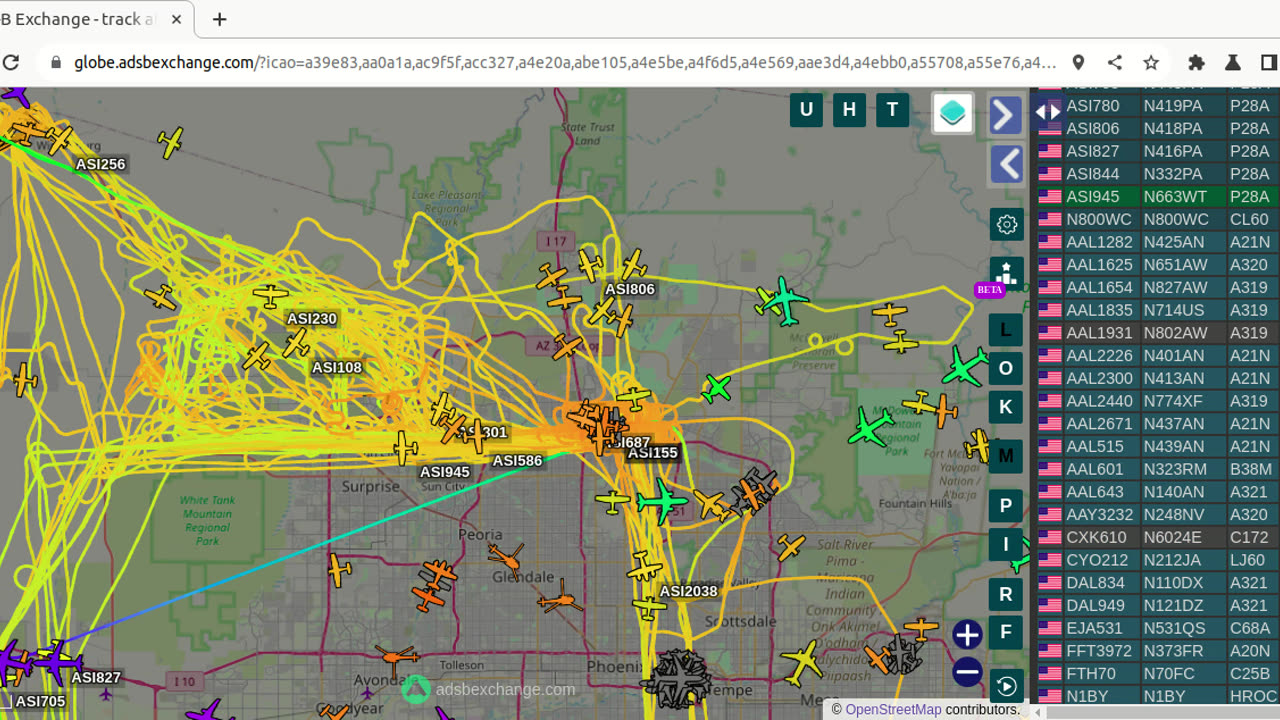The width and height of the screenshot is (1280, 720).
Task: Open the browser extensions puzzle icon
Action: 1196,62
